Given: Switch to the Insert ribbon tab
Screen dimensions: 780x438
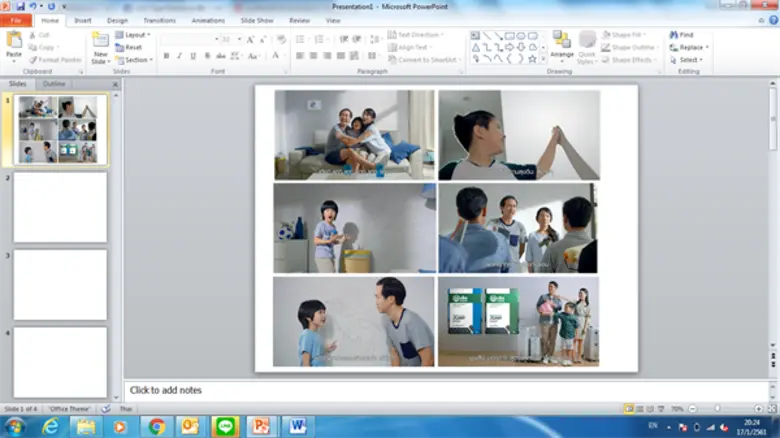Looking at the screenshot, I should [82, 20].
